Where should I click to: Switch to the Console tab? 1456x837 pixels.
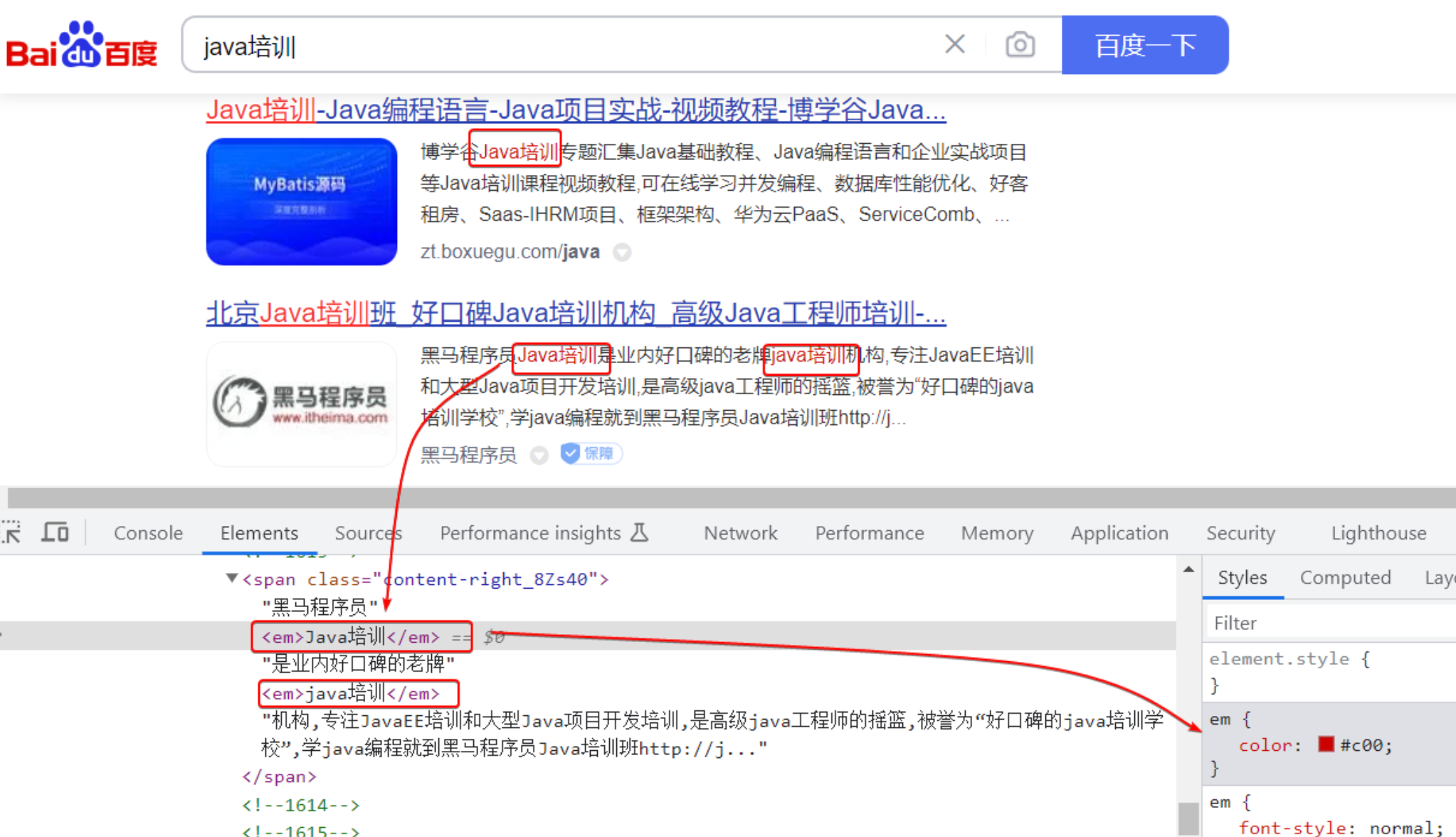(148, 533)
